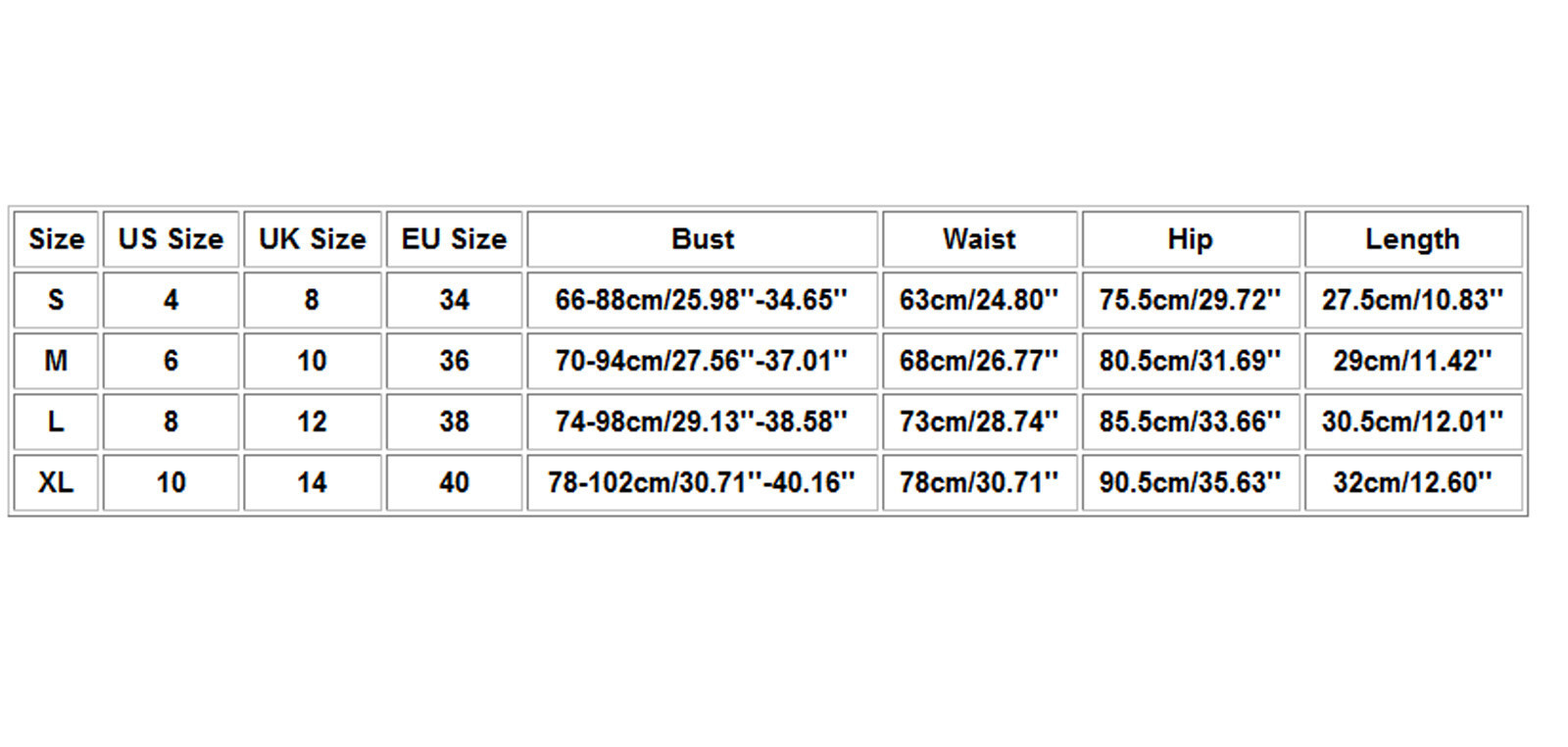1568x747 pixels.
Task: Click the Hip column header
Action: coord(1190,239)
